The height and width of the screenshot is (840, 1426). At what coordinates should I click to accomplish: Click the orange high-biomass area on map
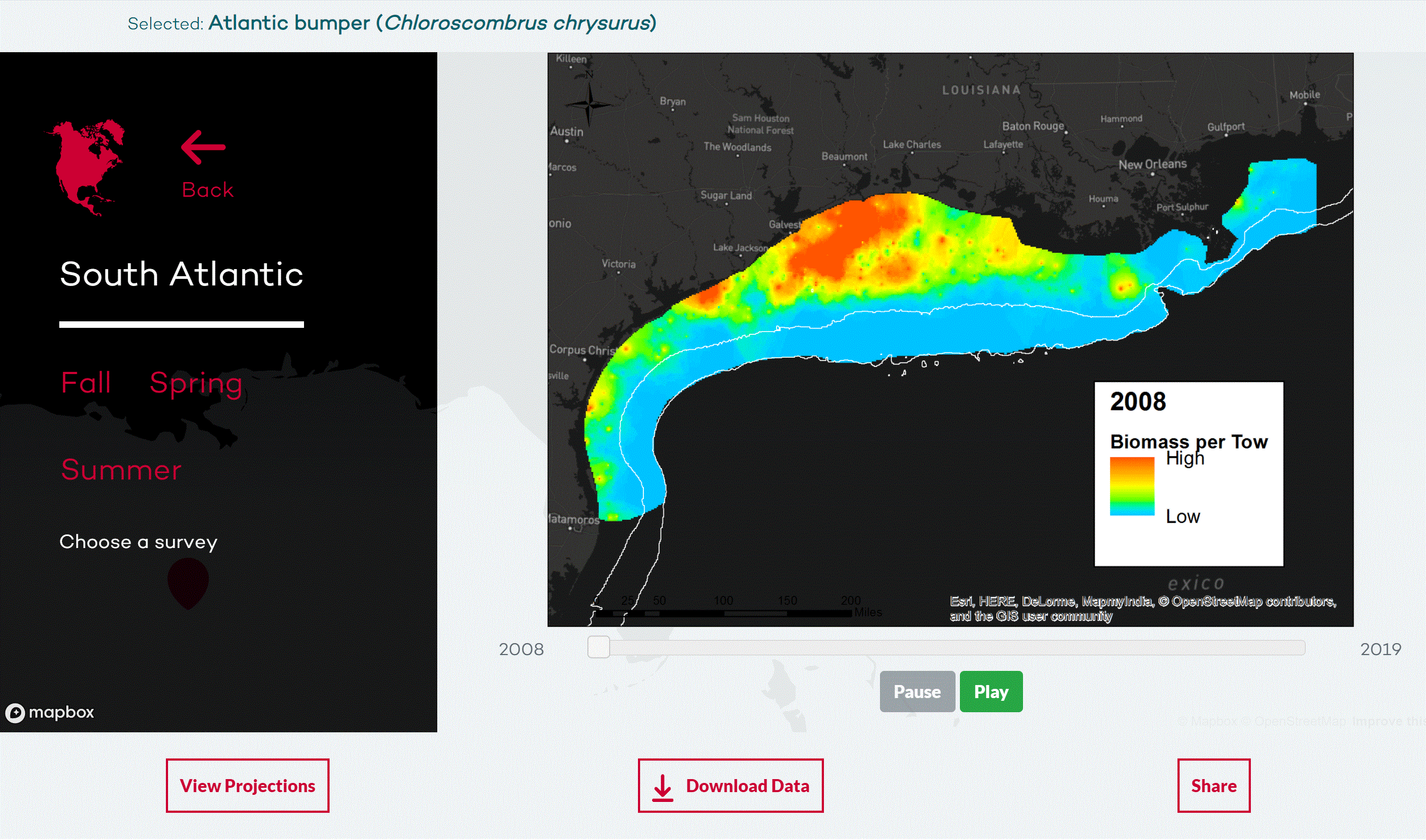(x=844, y=240)
